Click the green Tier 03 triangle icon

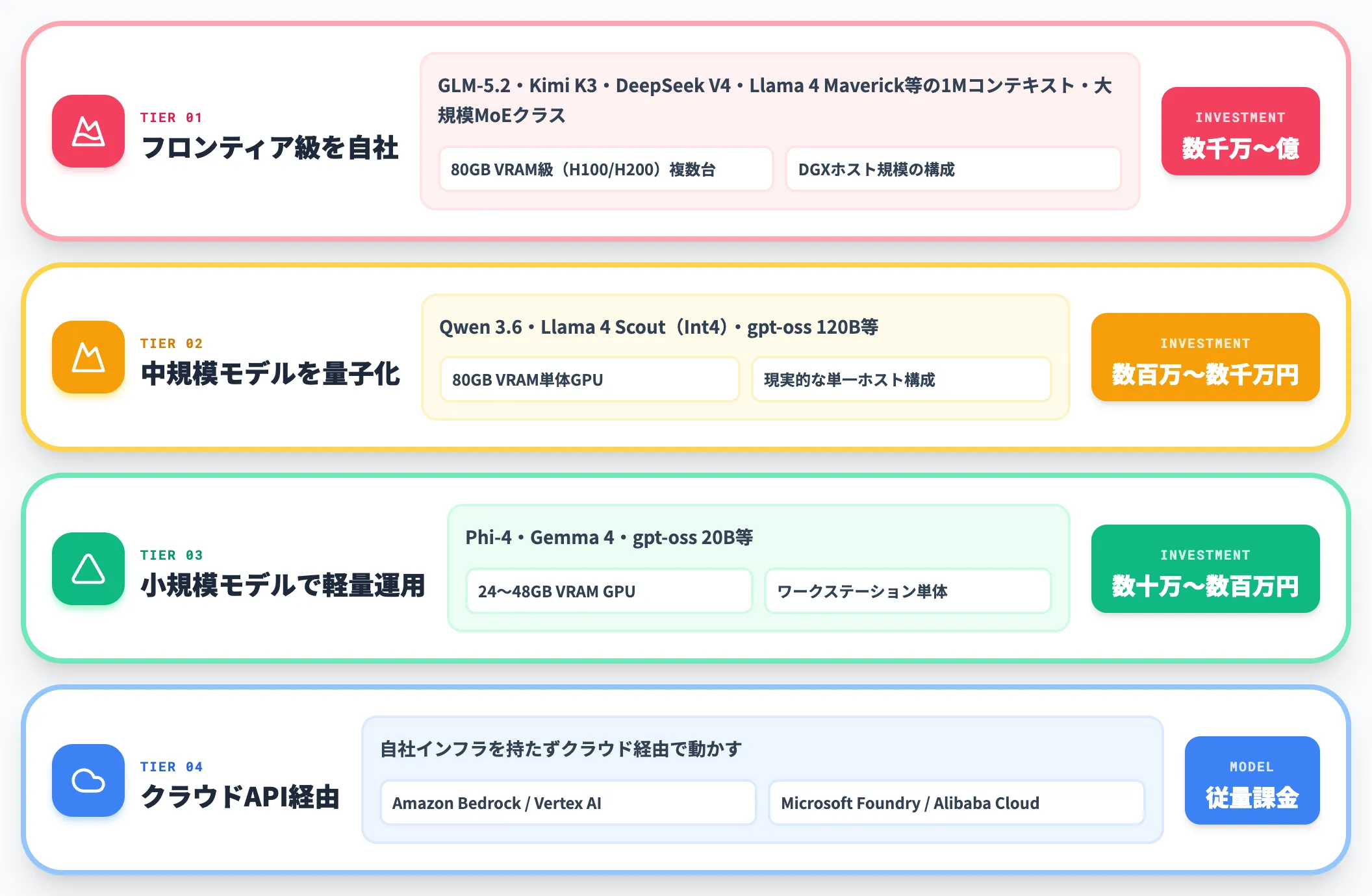88,569
